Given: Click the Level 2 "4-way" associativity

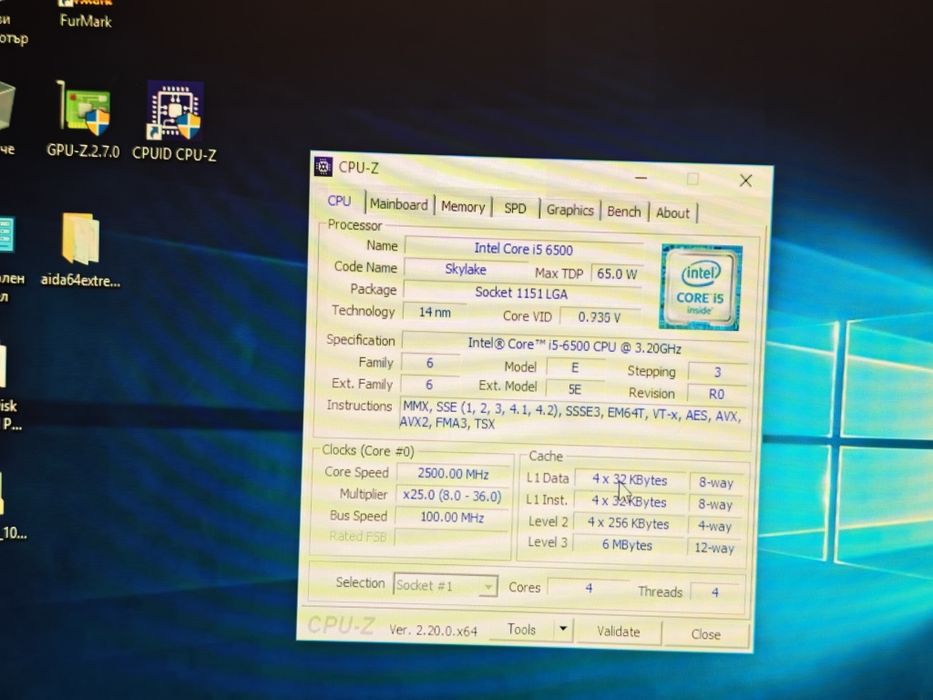Looking at the screenshot, I should tap(715, 526).
